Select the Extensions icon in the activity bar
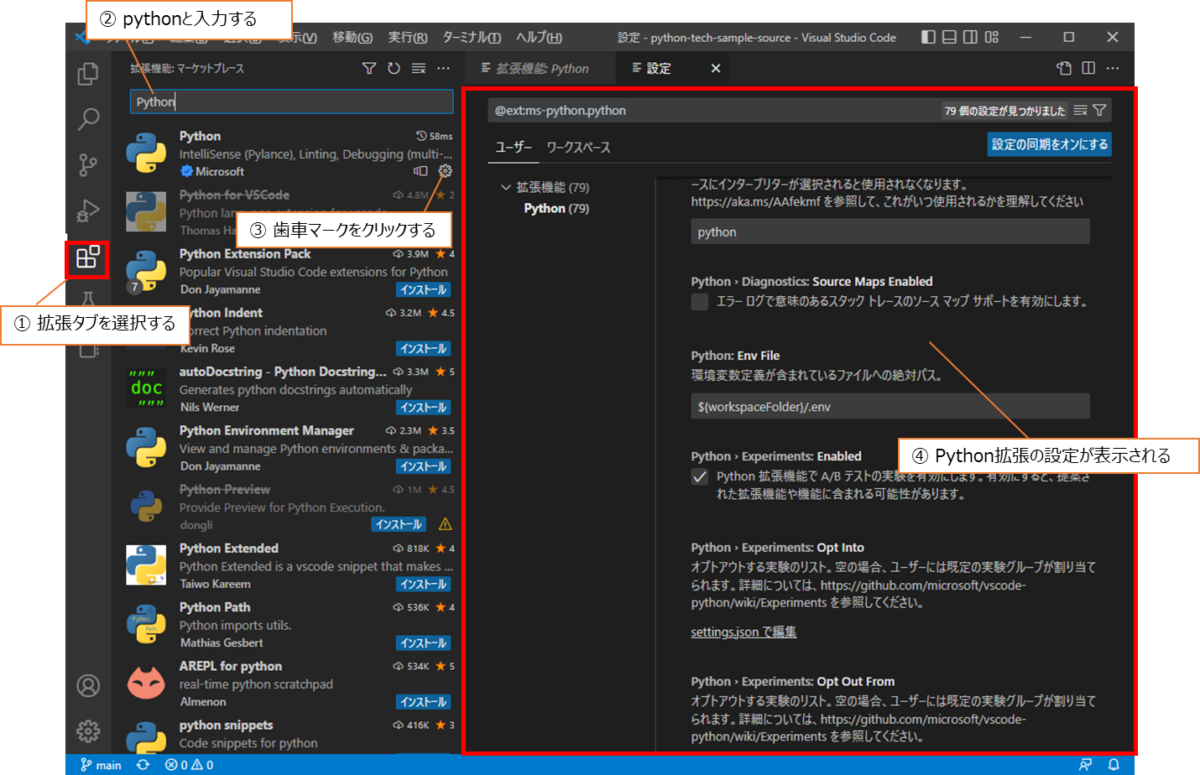The height and width of the screenshot is (775, 1200). (x=88, y=258)
